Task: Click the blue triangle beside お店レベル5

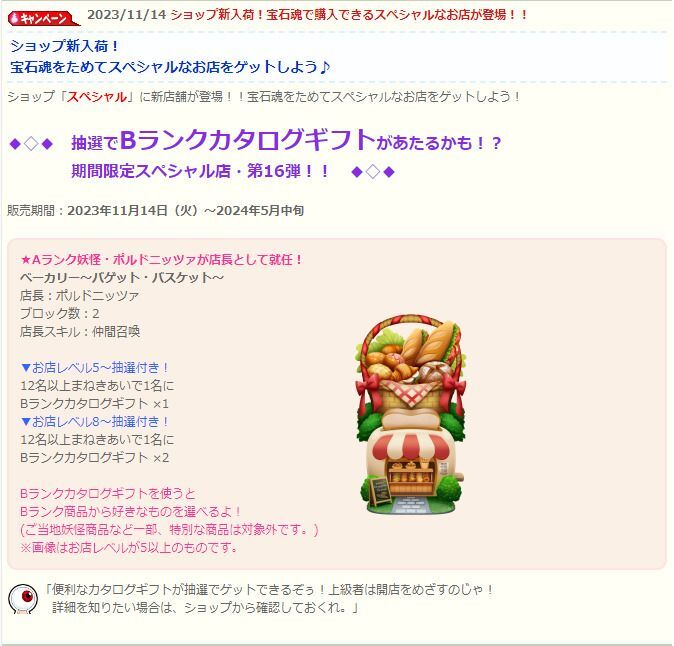Action: click(26, 368)
